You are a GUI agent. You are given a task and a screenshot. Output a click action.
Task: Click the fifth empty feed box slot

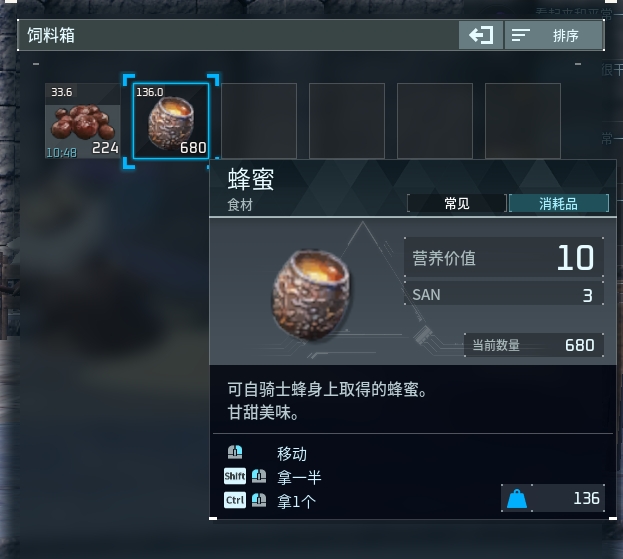click(435, 121)
